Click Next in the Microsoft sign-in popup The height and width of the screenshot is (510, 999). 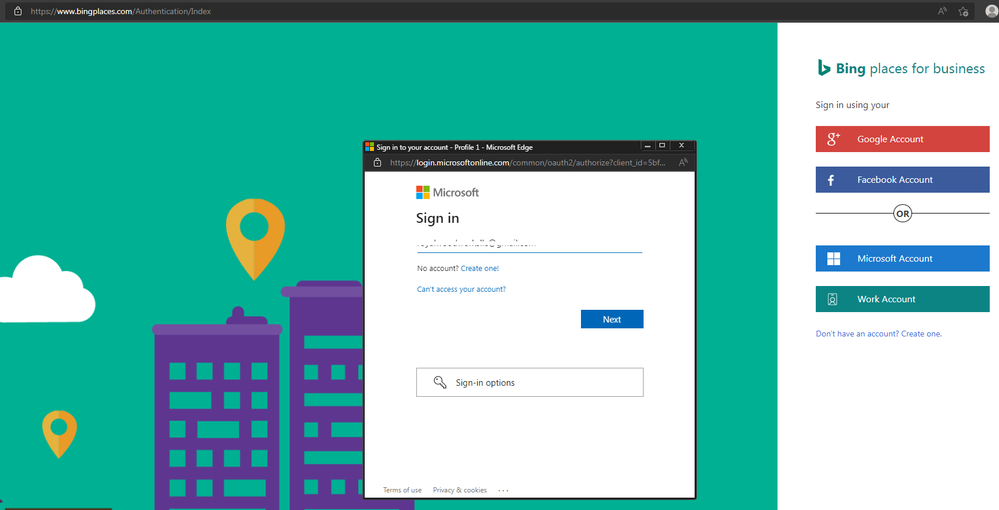click(612, 319)
